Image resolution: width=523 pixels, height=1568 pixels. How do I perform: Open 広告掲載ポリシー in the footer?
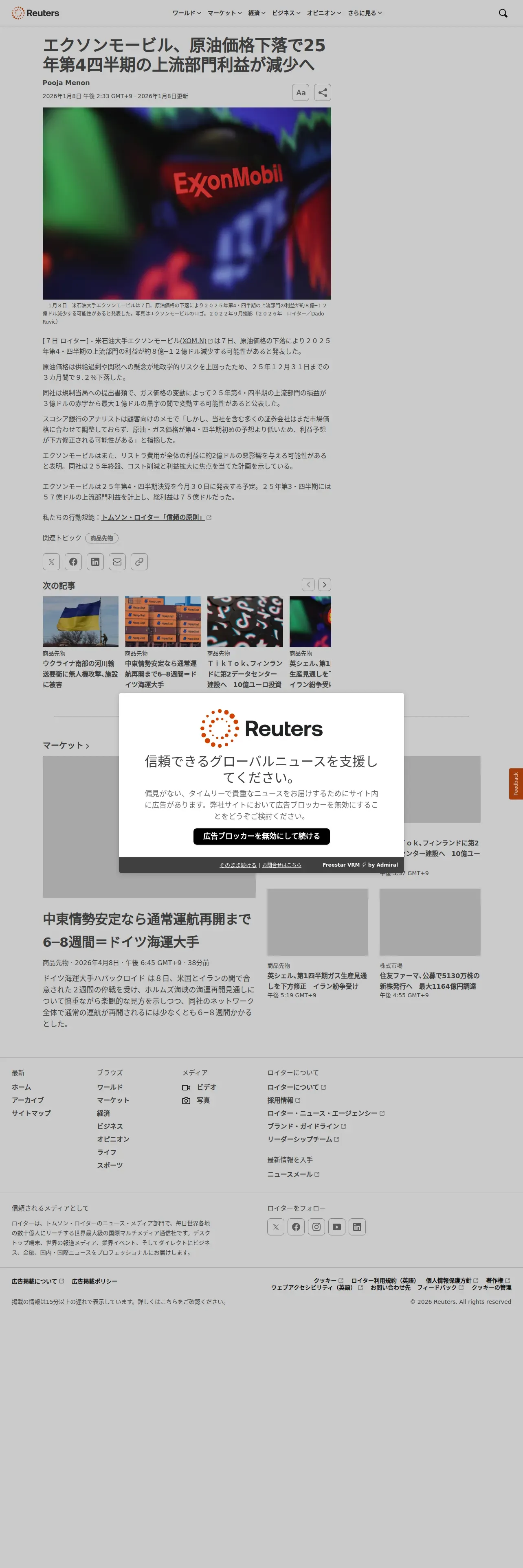(x=94, y=1281)
